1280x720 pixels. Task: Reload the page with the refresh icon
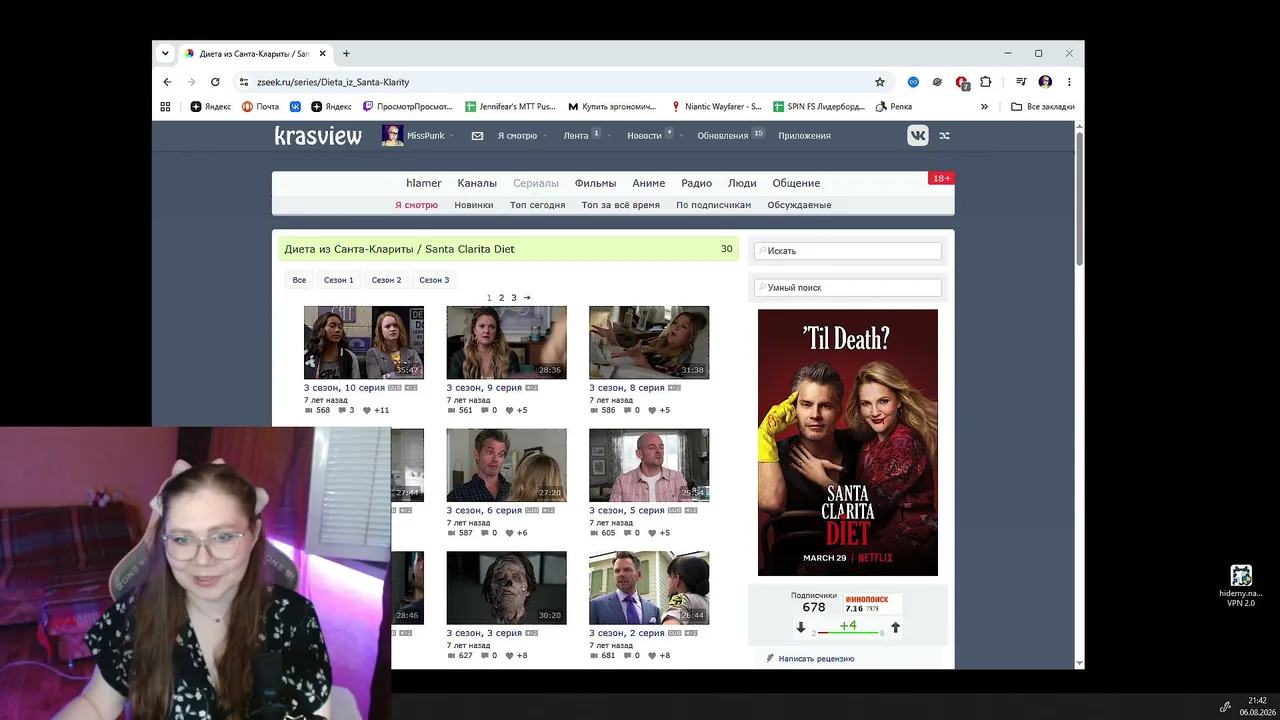pyautogui.click(x=215, y=82)
